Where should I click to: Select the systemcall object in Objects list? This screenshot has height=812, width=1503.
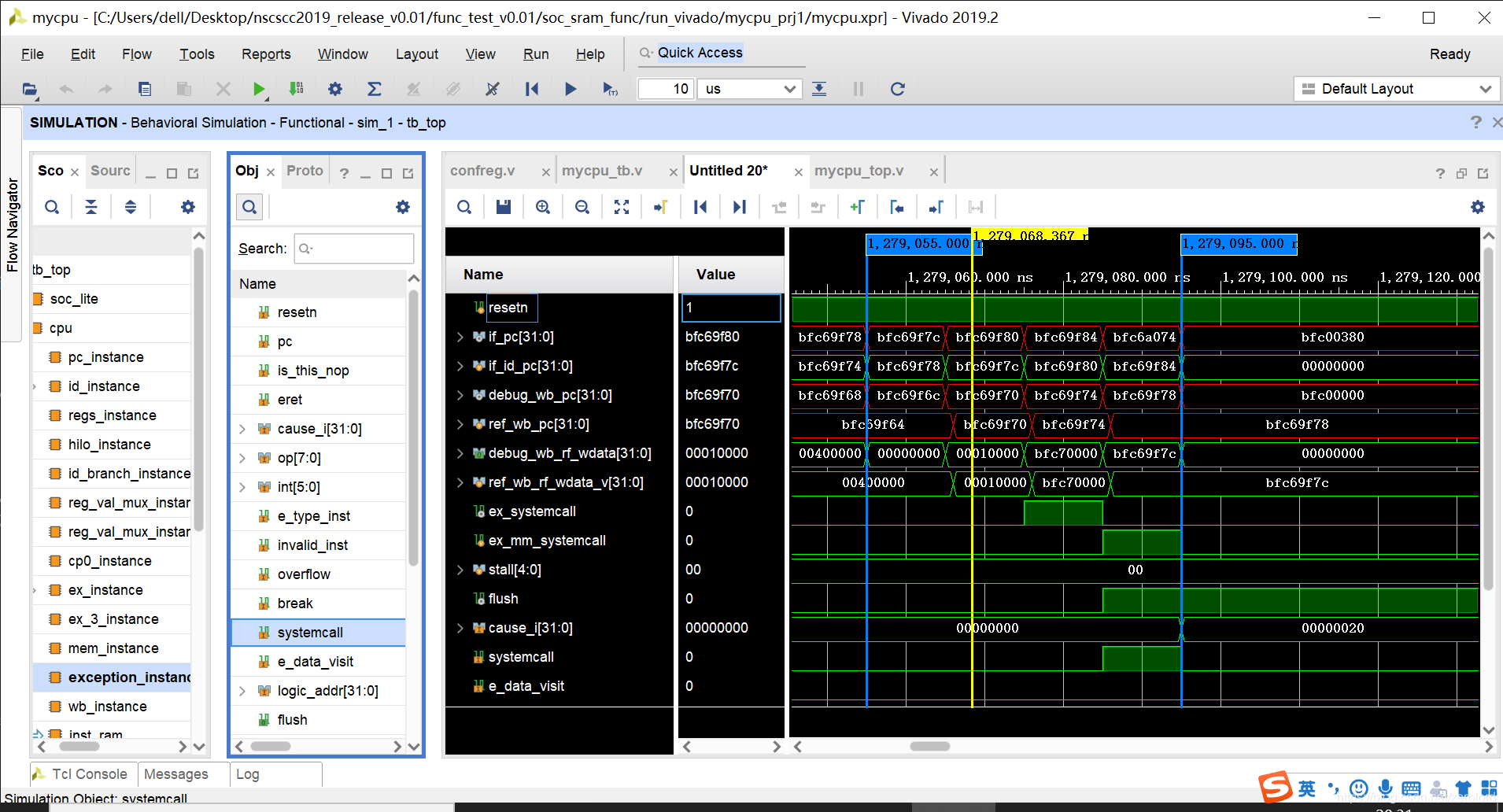[318, 633]
